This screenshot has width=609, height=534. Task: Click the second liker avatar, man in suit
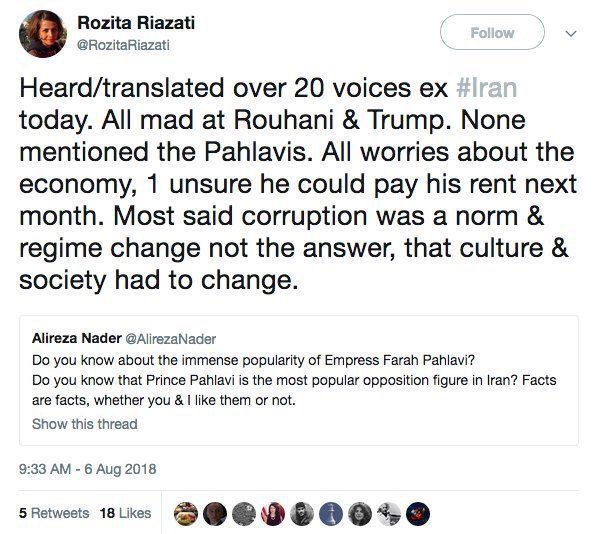[214, 513]
